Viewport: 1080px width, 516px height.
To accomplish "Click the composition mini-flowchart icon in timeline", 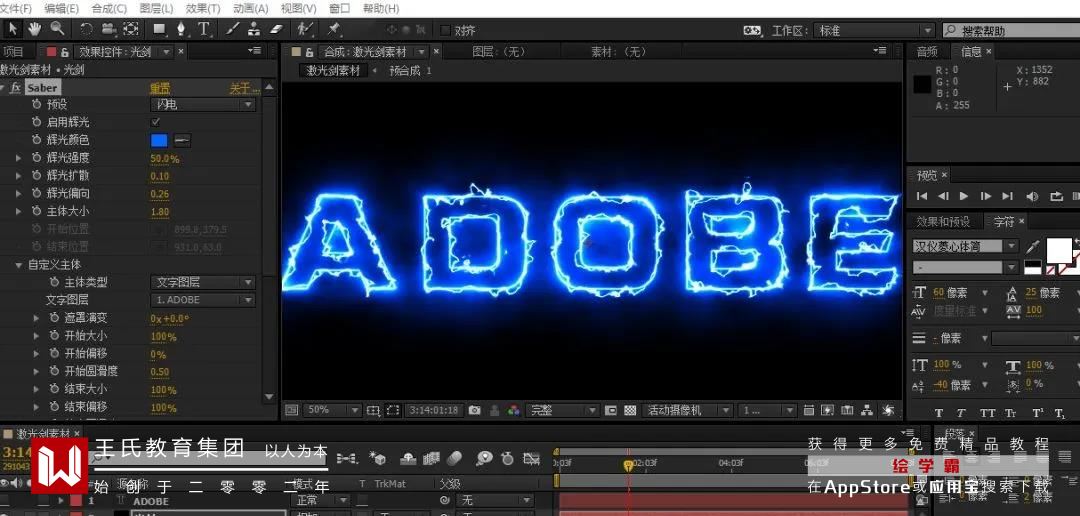I will pyautogui.click(x=346, y=458).
